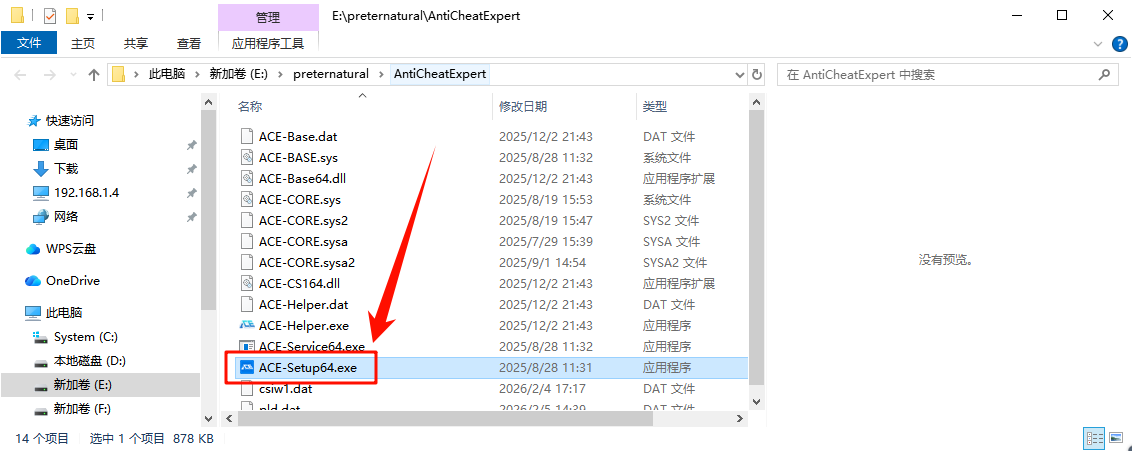The height and width of the screenshot is (451, 1132).
Task: Click 此电脑 in the address bar
Action: point(167,74)
